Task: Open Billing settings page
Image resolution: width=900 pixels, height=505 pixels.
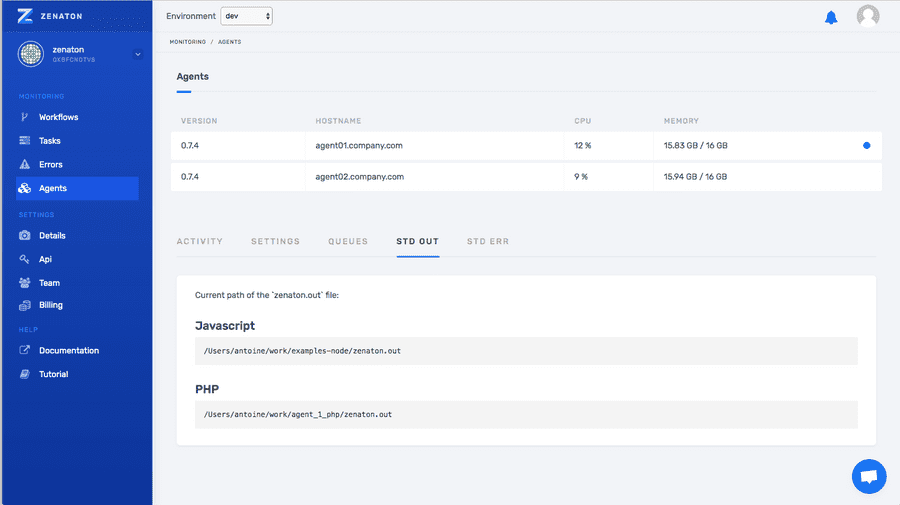Action: click(x=51, y=305)
